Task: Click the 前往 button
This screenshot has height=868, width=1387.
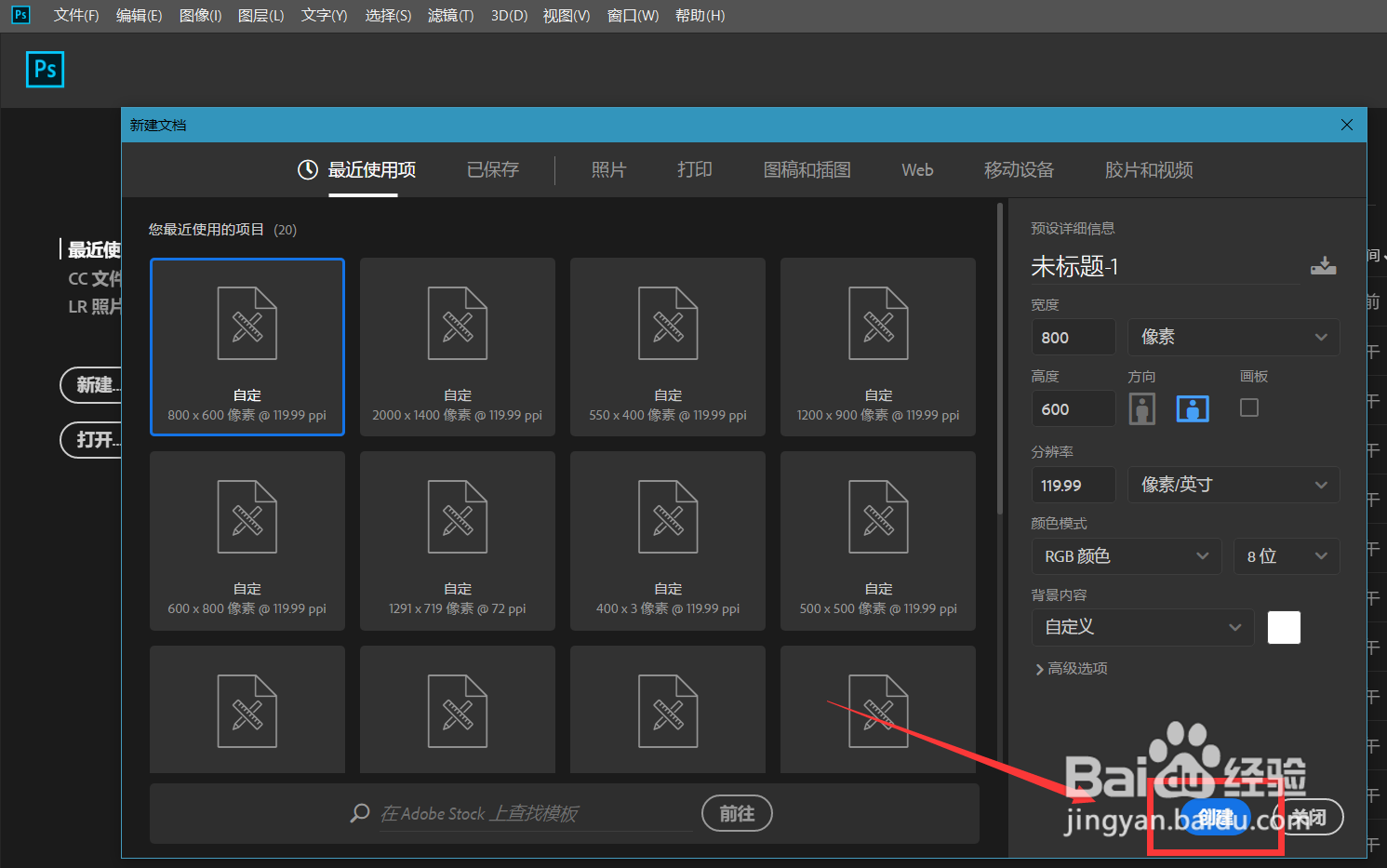Action: coord(737,813)
